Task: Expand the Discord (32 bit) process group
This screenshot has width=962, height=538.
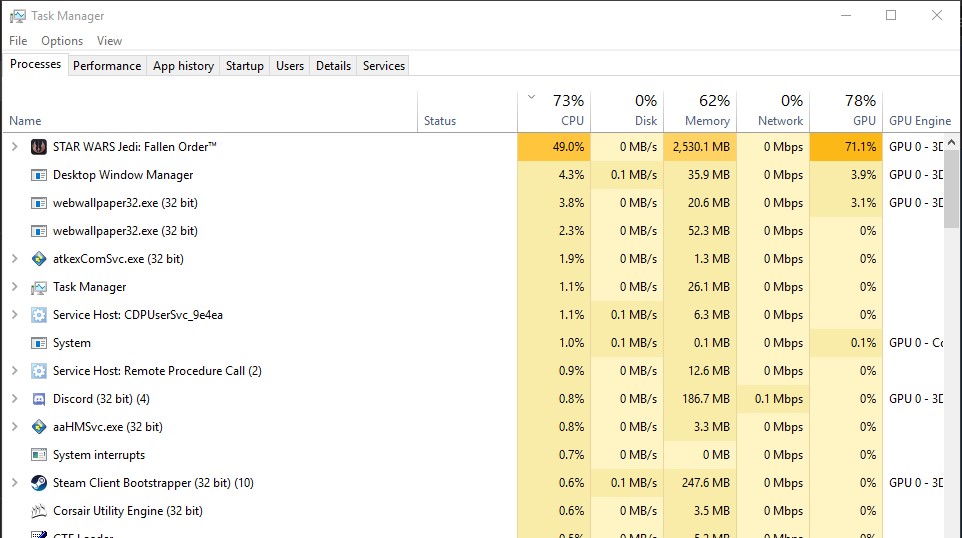Action: [14, 399]
